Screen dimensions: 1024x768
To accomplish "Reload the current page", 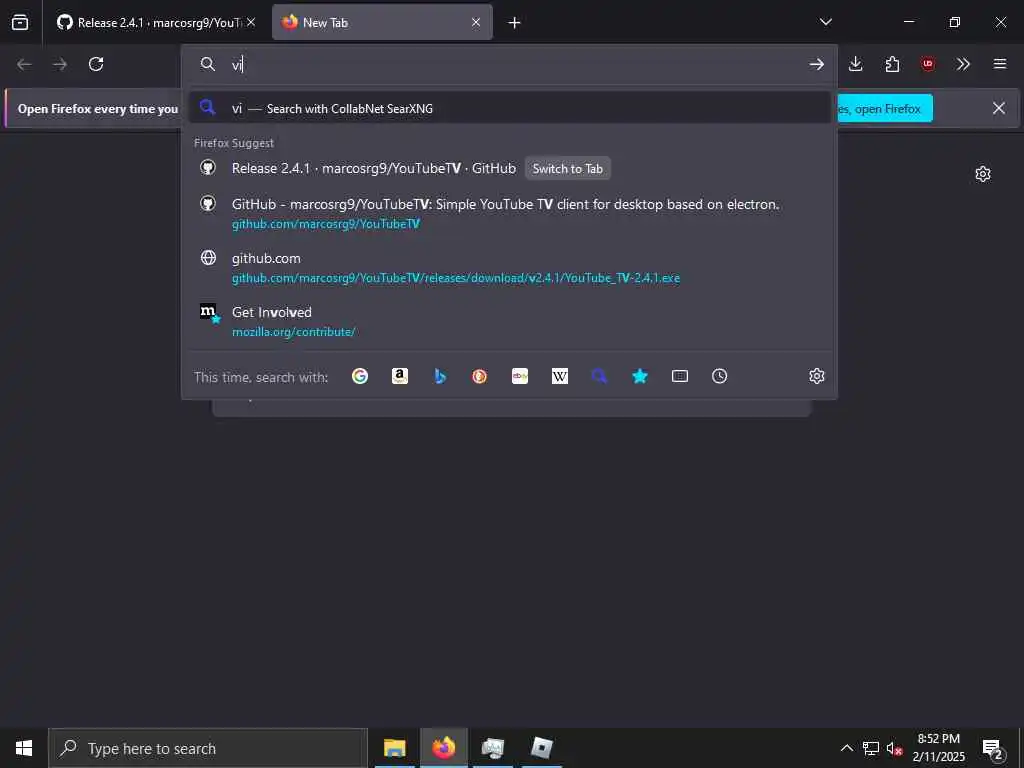I will click(x=96, y=64).
